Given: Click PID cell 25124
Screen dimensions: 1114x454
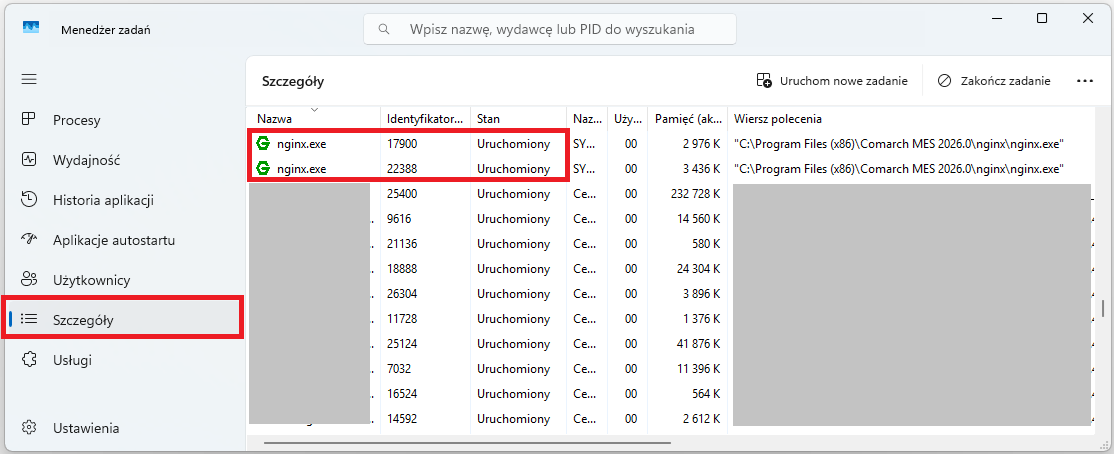Looking at the screenshot, I should (402, 345).
